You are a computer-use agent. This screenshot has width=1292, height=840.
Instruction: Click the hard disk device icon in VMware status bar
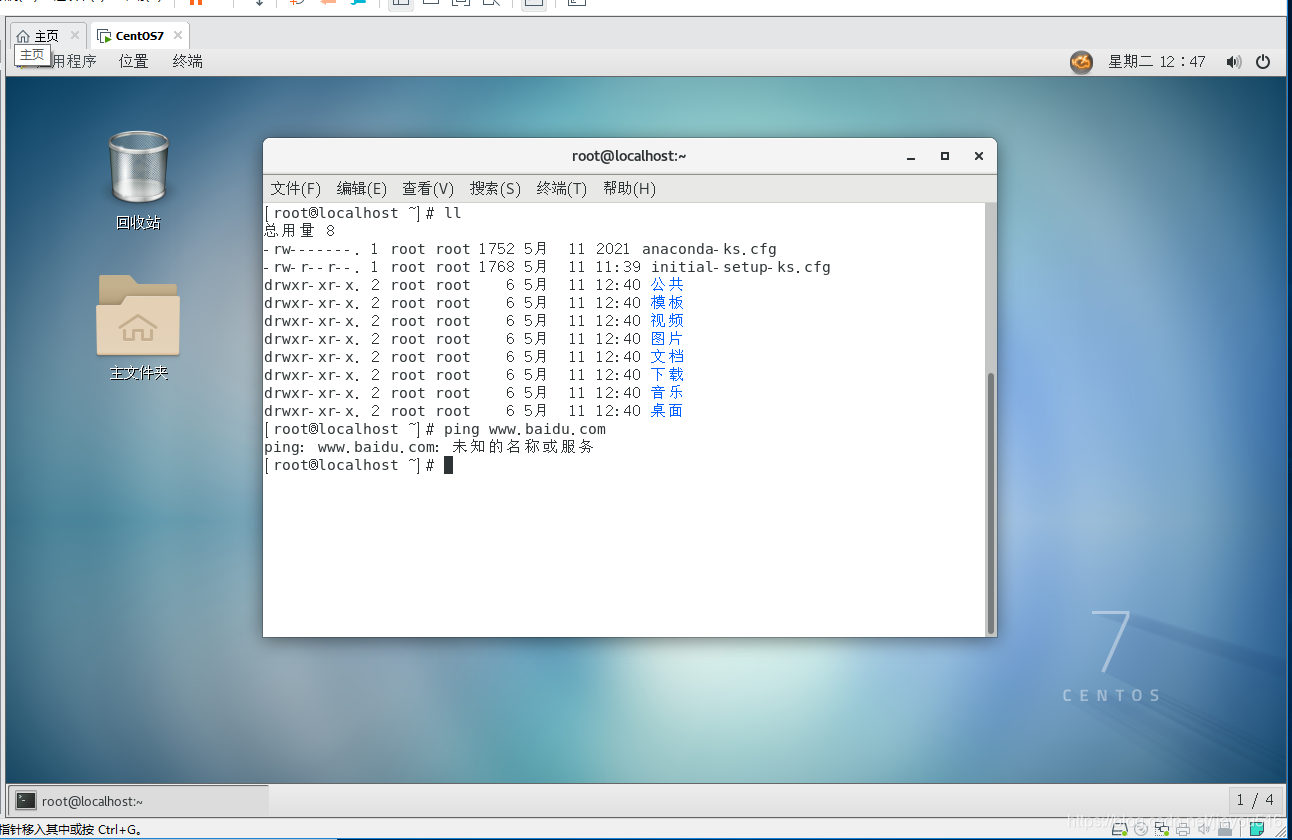coord(1120,829)
